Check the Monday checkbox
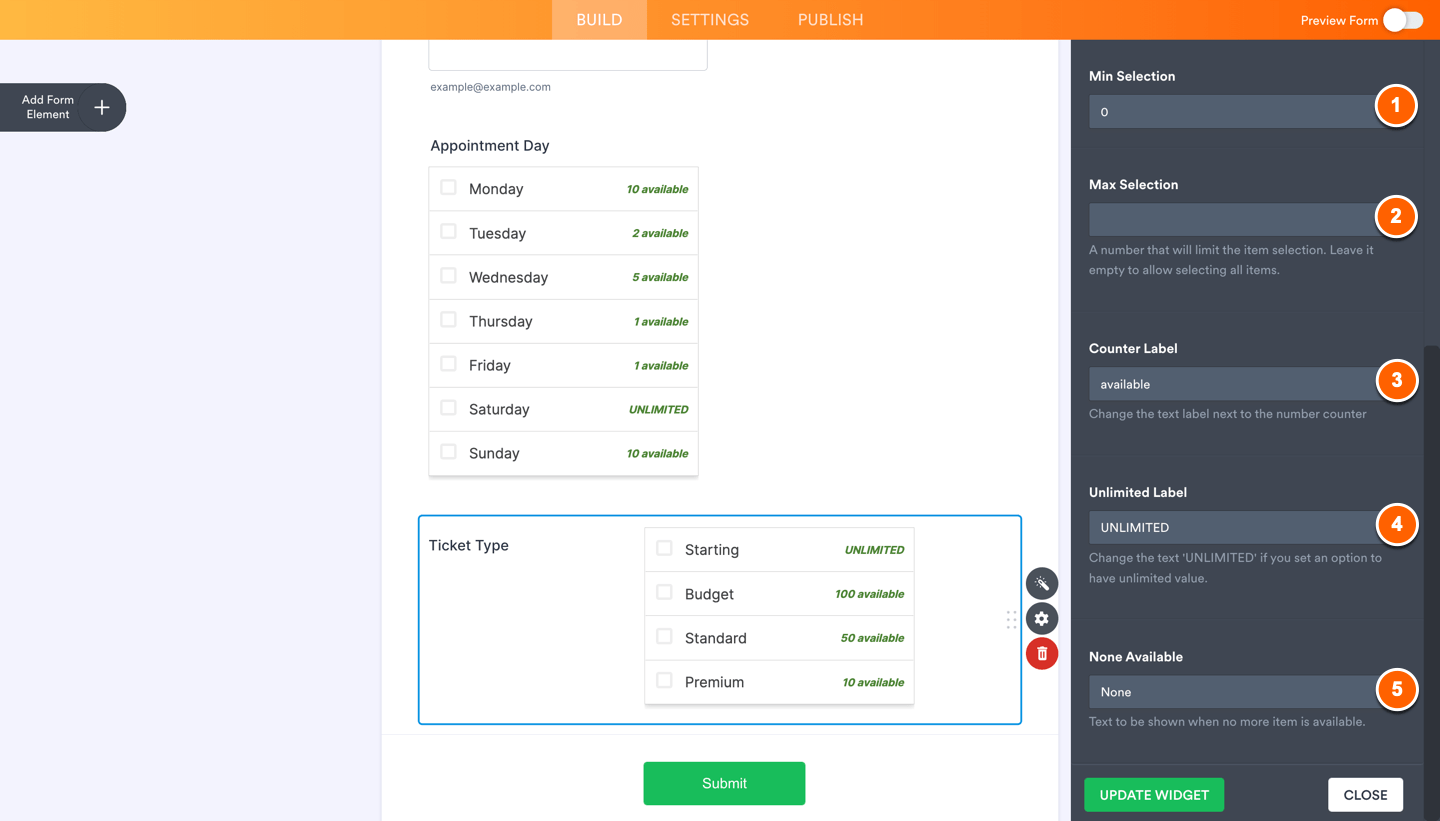 point(448,188)
